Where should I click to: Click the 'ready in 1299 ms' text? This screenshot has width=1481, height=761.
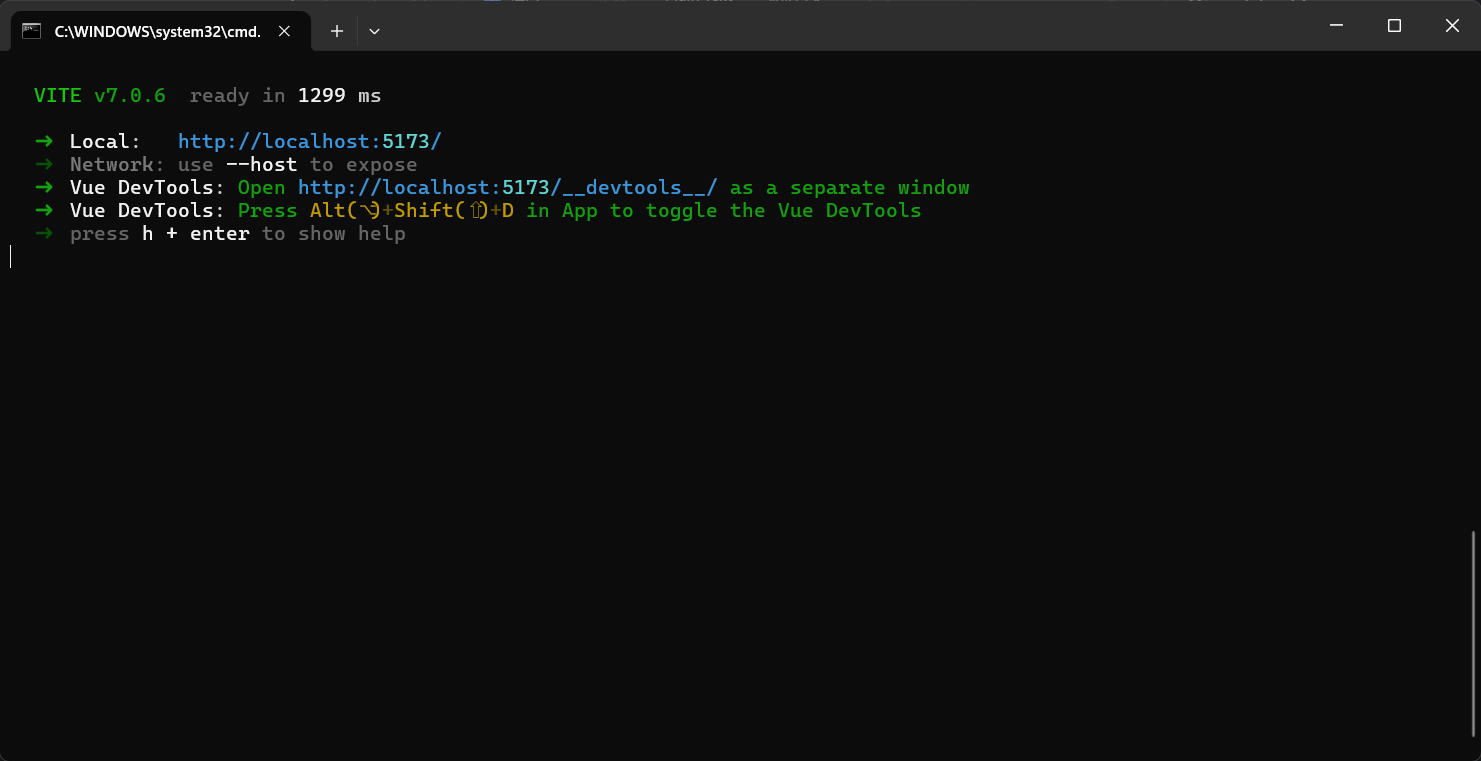pos(285,96)
